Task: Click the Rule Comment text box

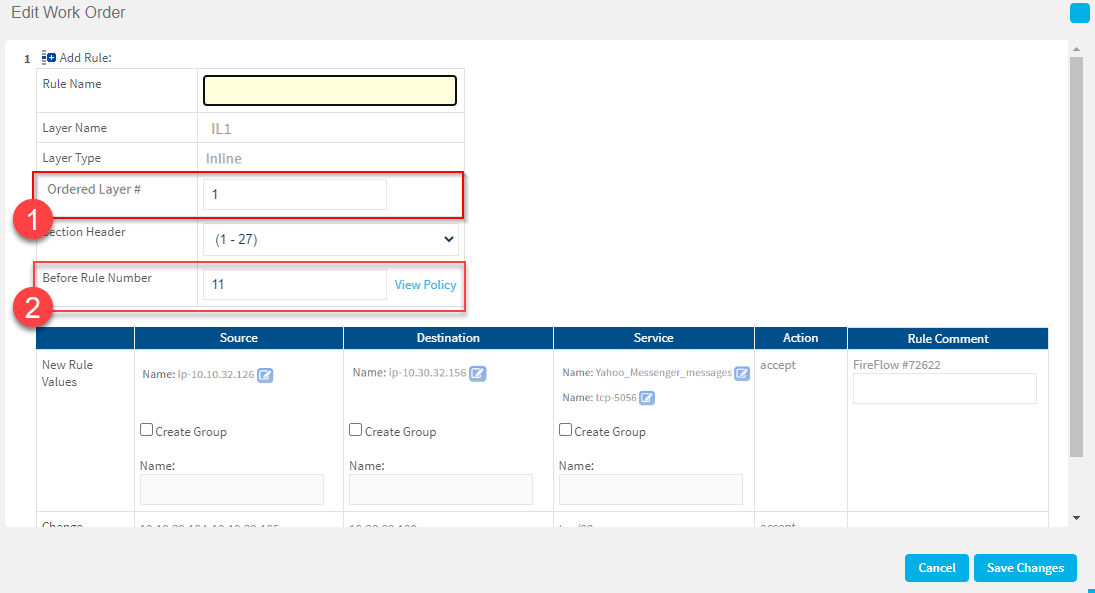Action: 944,389
